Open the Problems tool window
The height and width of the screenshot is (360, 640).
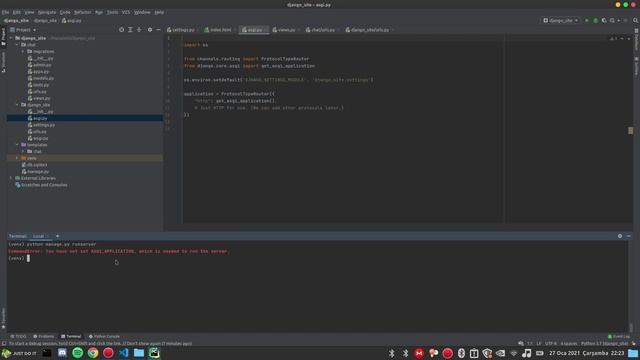pos(44,336)
